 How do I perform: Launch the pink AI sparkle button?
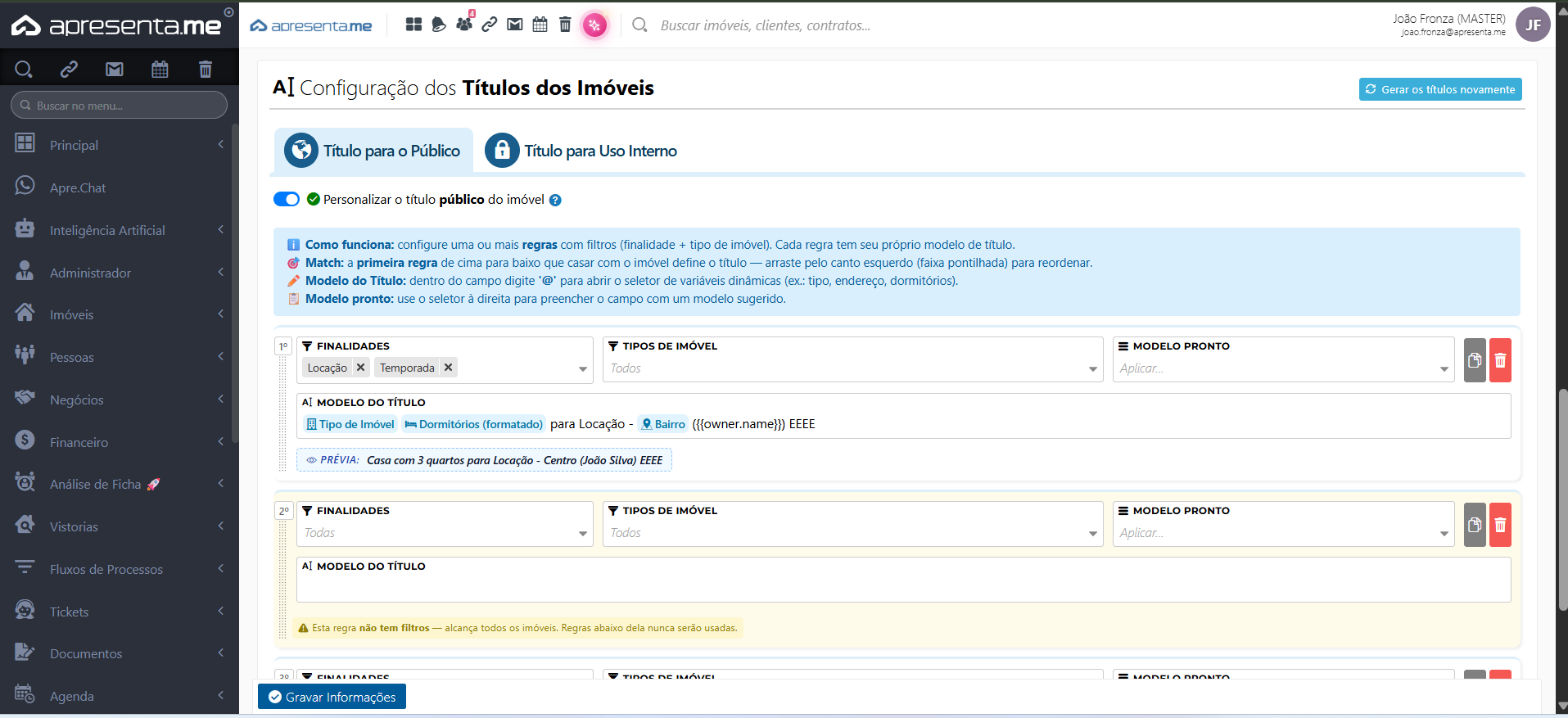point(594,25)
